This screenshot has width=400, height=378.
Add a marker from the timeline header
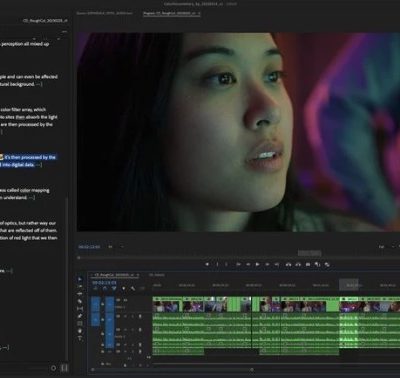tap(124, 288)
